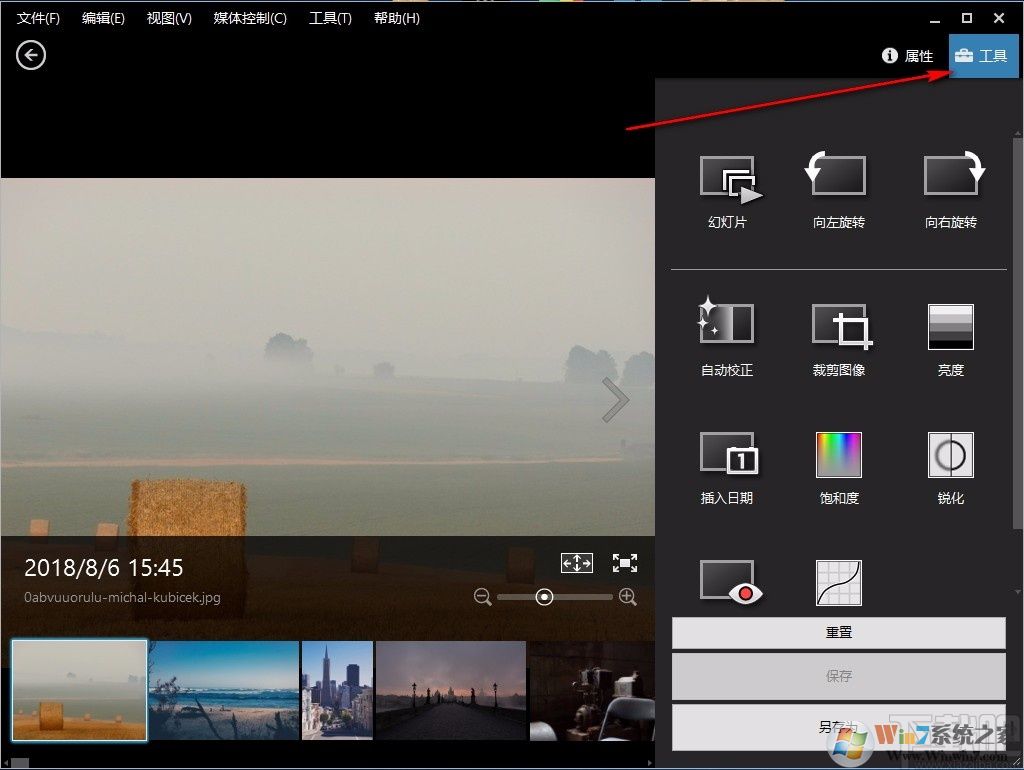
Task: Open the 帮助(H) menu
Action: 396,18
